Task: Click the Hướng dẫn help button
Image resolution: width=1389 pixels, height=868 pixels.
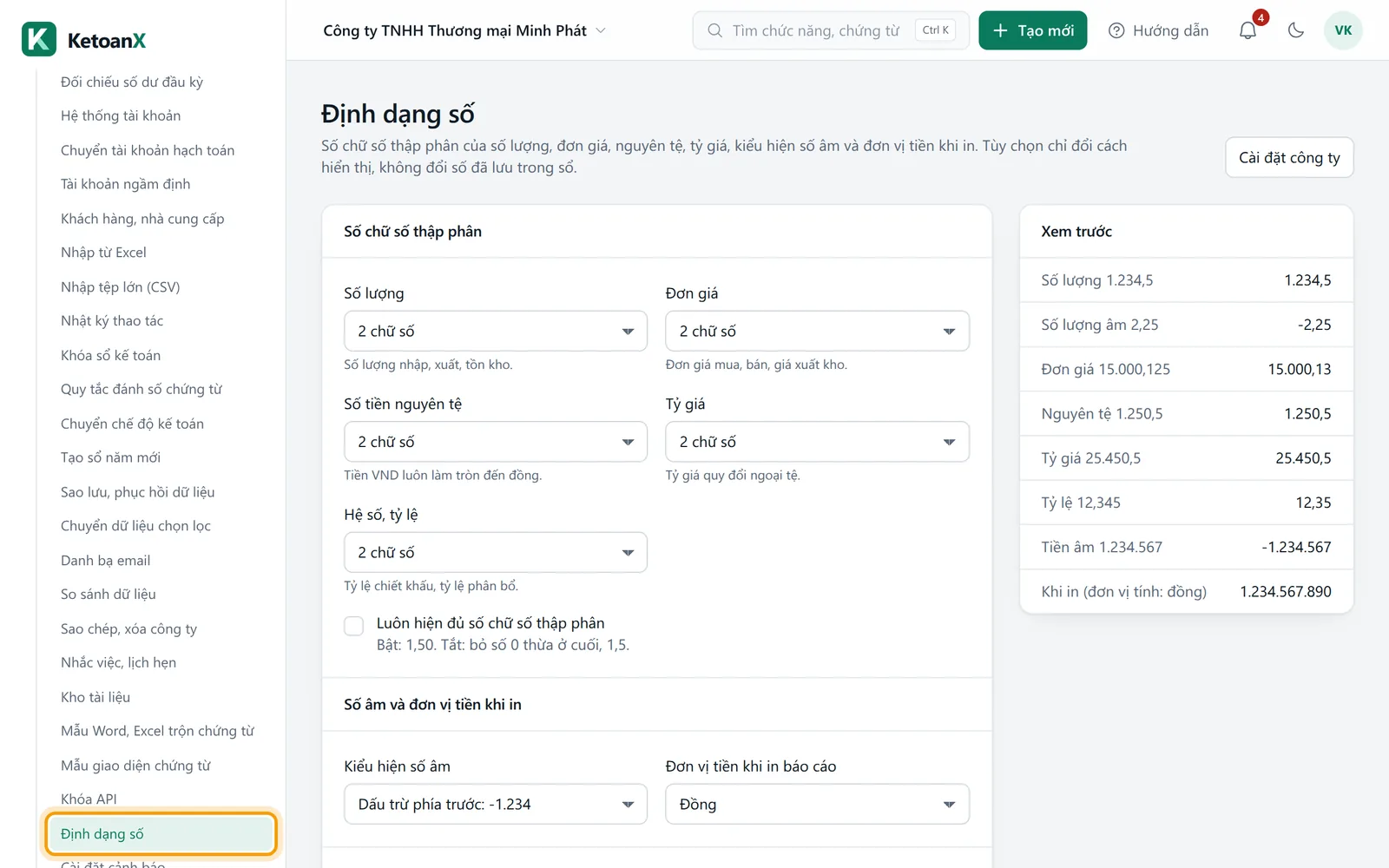Action: (x=1159, y=30)
